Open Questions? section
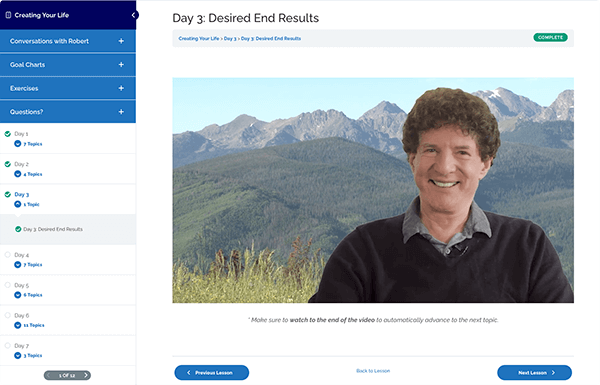The image size is (600, 385). 68,112
